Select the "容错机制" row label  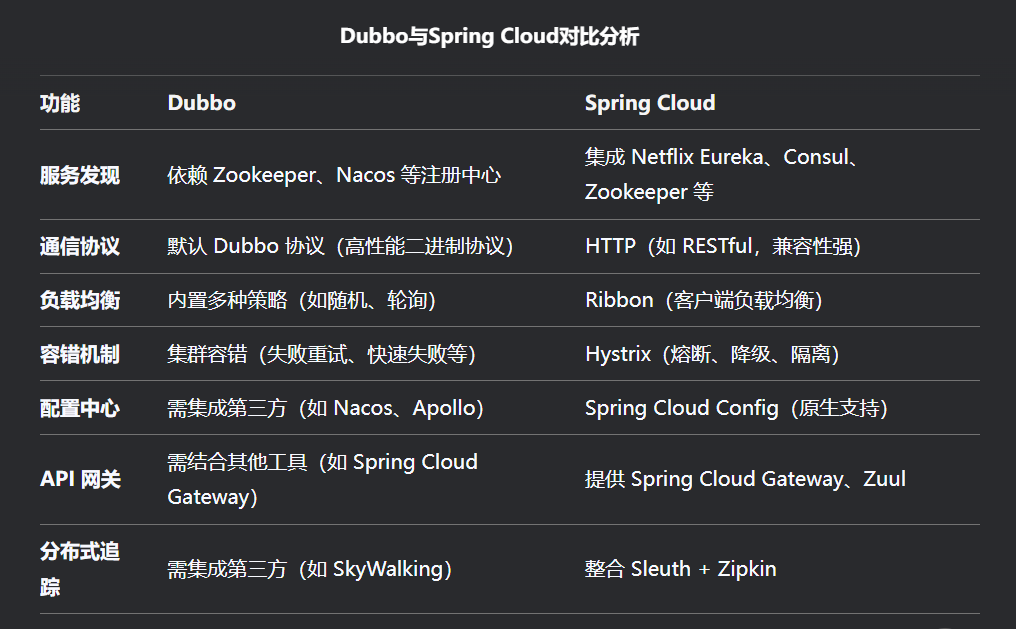point(80,354)
